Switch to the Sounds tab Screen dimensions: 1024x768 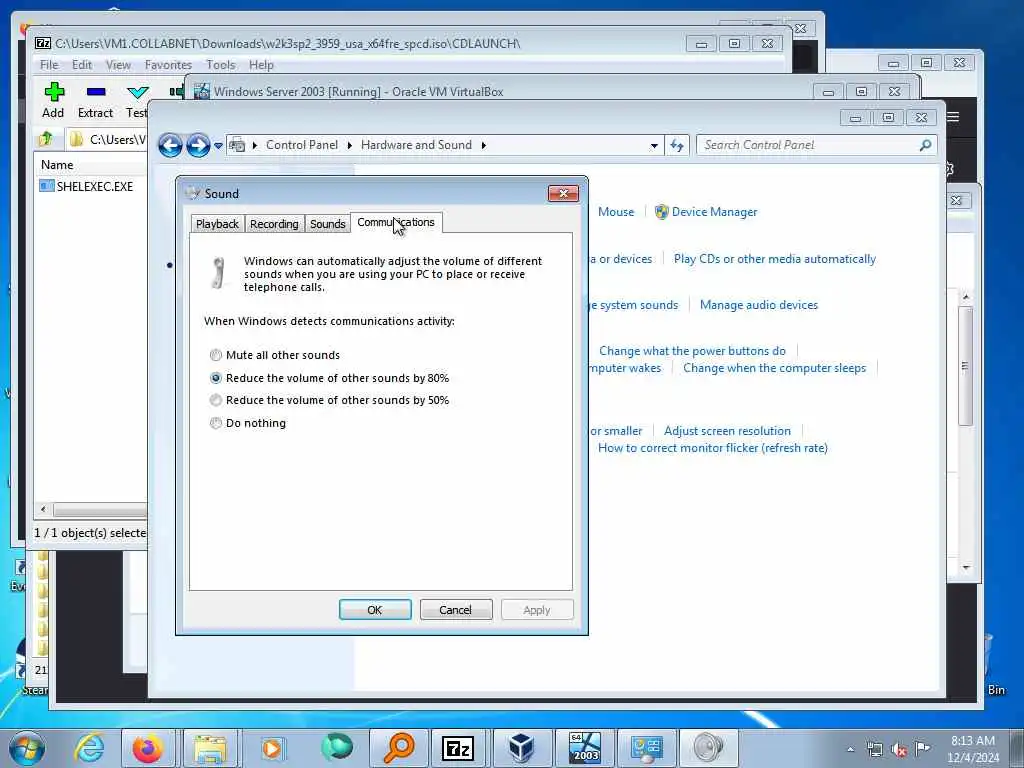click(x=328, y=224)
